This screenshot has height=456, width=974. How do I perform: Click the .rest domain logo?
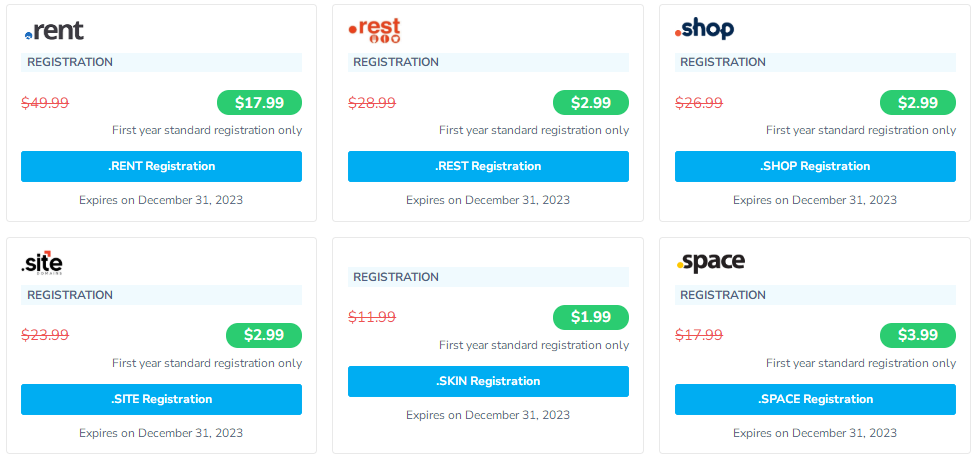pos(375,31)
